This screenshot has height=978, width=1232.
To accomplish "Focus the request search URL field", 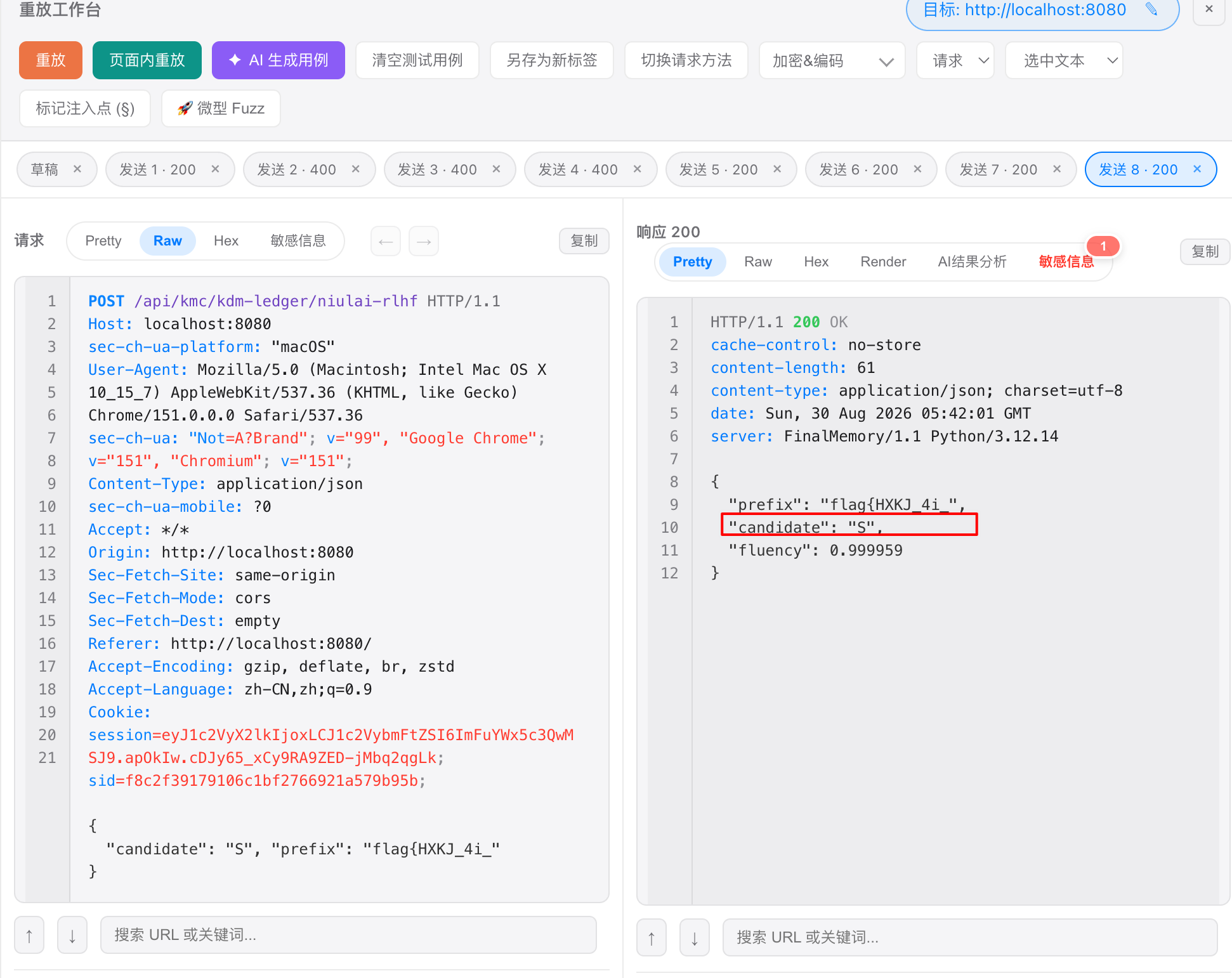I will point(348,935).
